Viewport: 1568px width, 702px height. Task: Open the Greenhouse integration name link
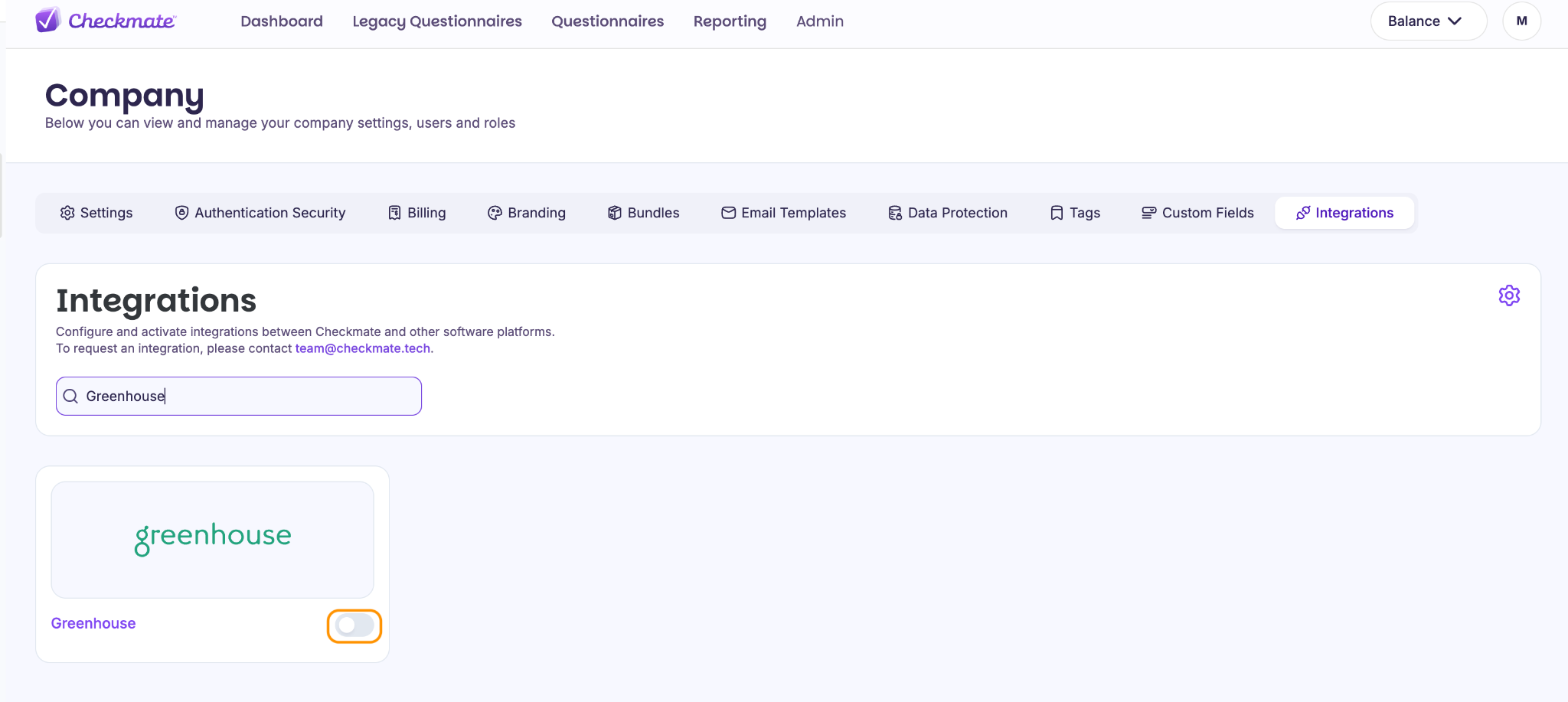click(93, 623)
